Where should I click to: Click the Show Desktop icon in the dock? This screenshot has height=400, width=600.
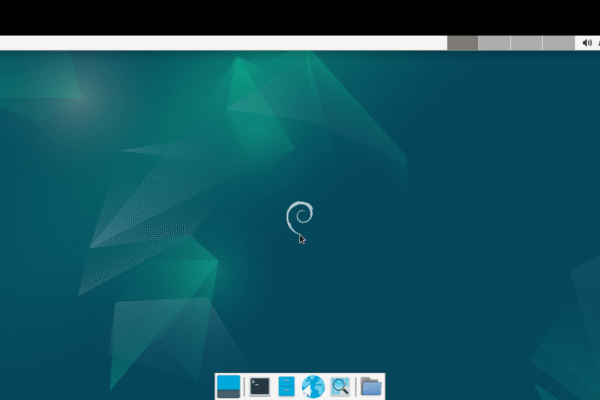point(228,387)
